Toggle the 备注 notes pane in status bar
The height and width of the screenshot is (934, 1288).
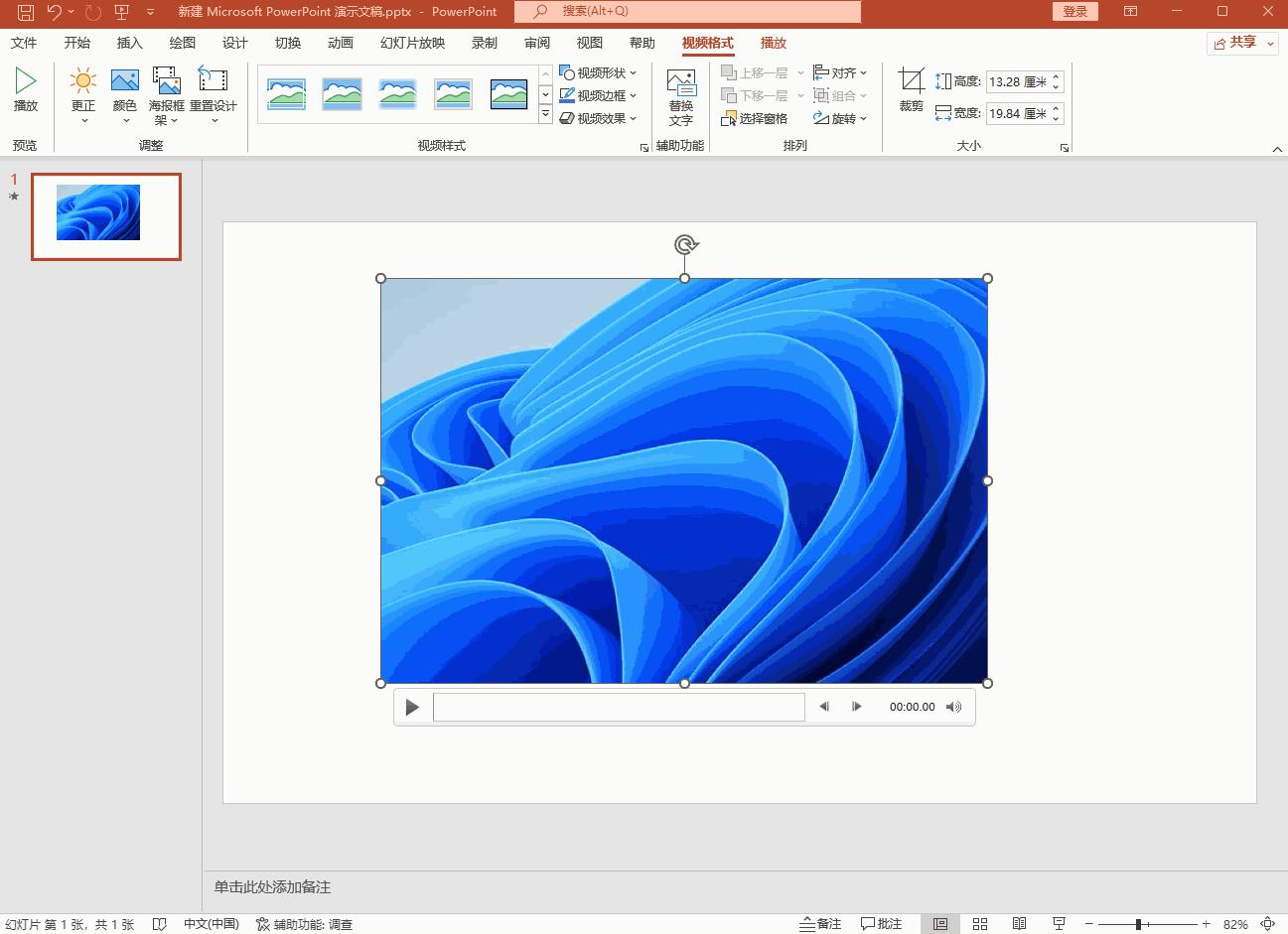(821, 924)
